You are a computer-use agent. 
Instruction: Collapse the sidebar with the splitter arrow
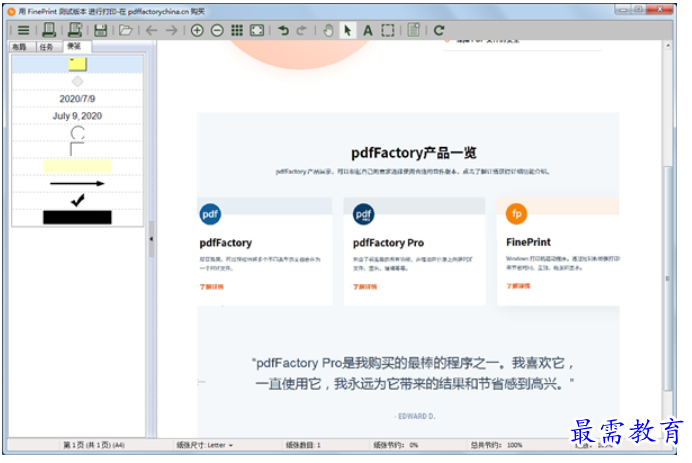(x=151, y=239)
